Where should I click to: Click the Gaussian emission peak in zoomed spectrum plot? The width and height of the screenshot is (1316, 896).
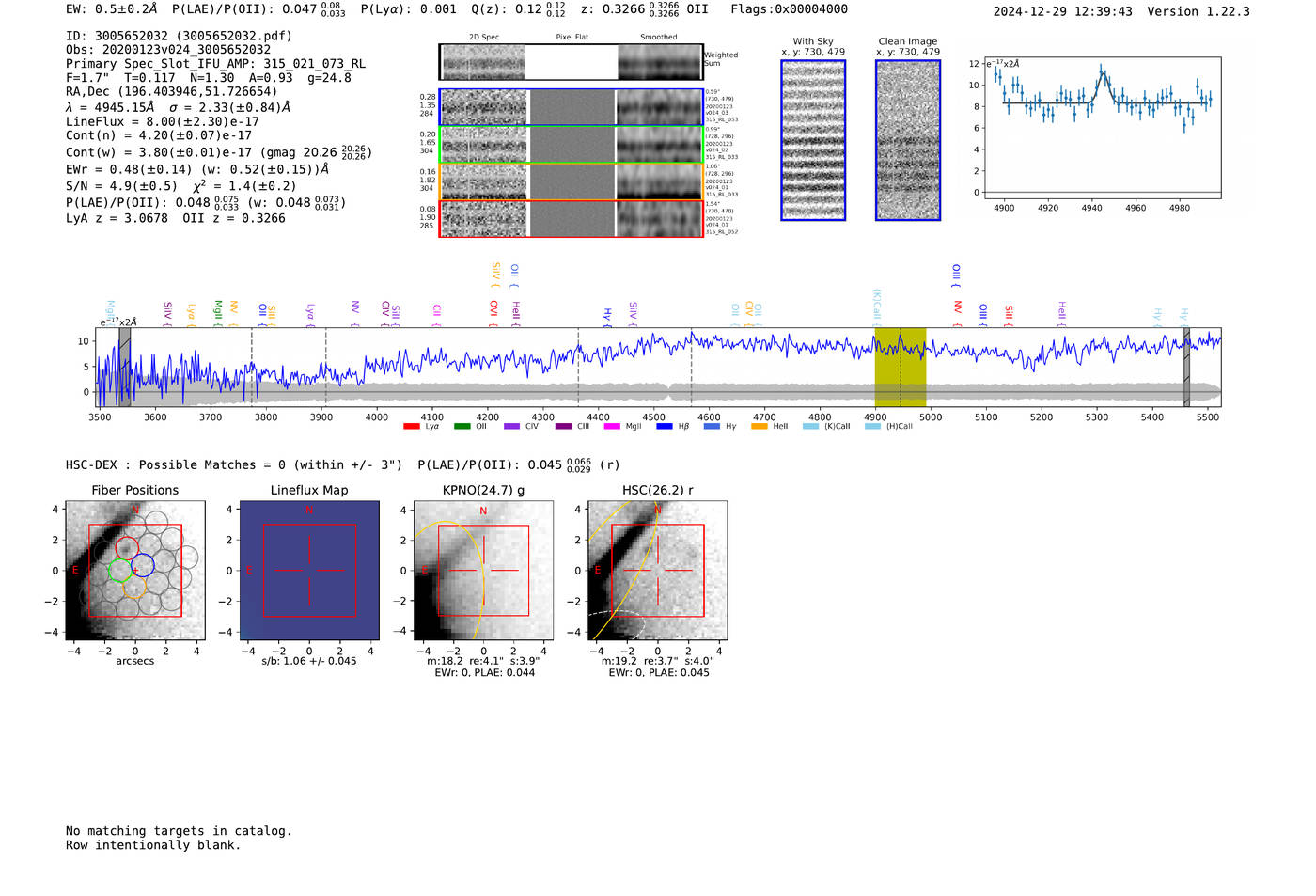point(1103,71)
